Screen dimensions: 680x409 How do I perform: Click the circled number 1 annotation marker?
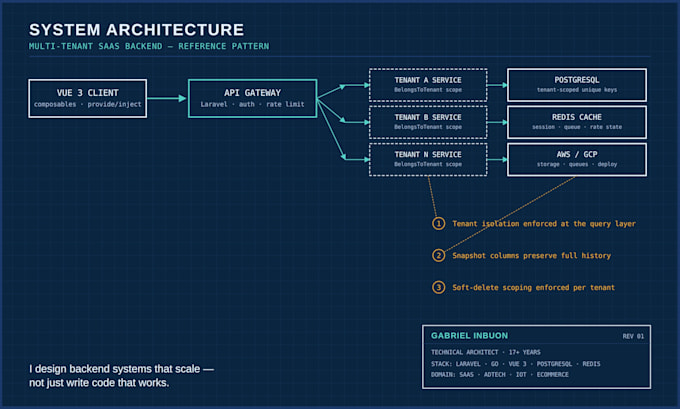(438, 224)
